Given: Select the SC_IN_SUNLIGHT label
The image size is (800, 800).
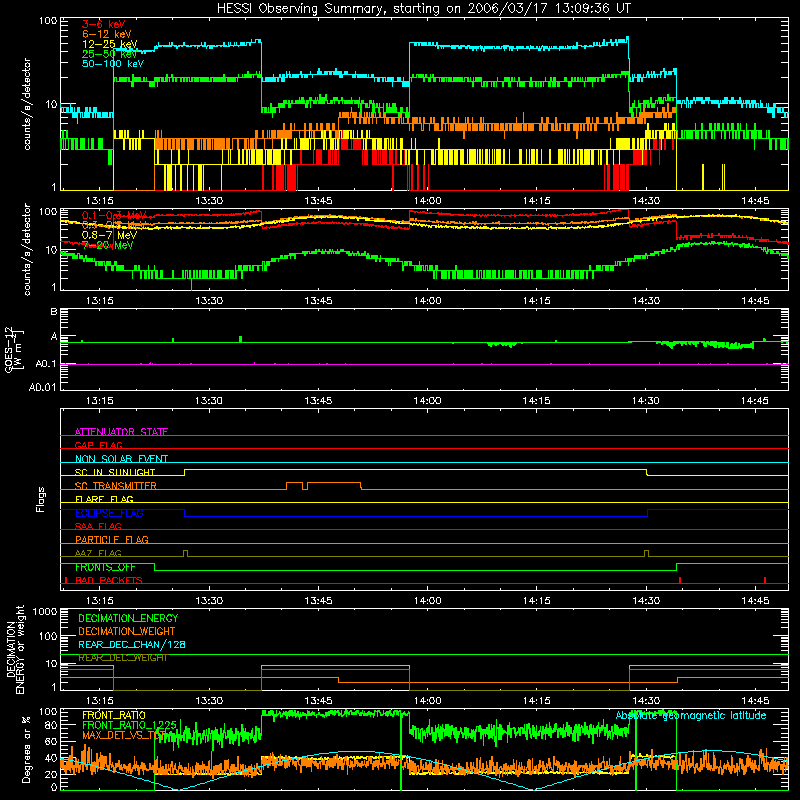Looking at the screenshot, I should tap(115, 472).
